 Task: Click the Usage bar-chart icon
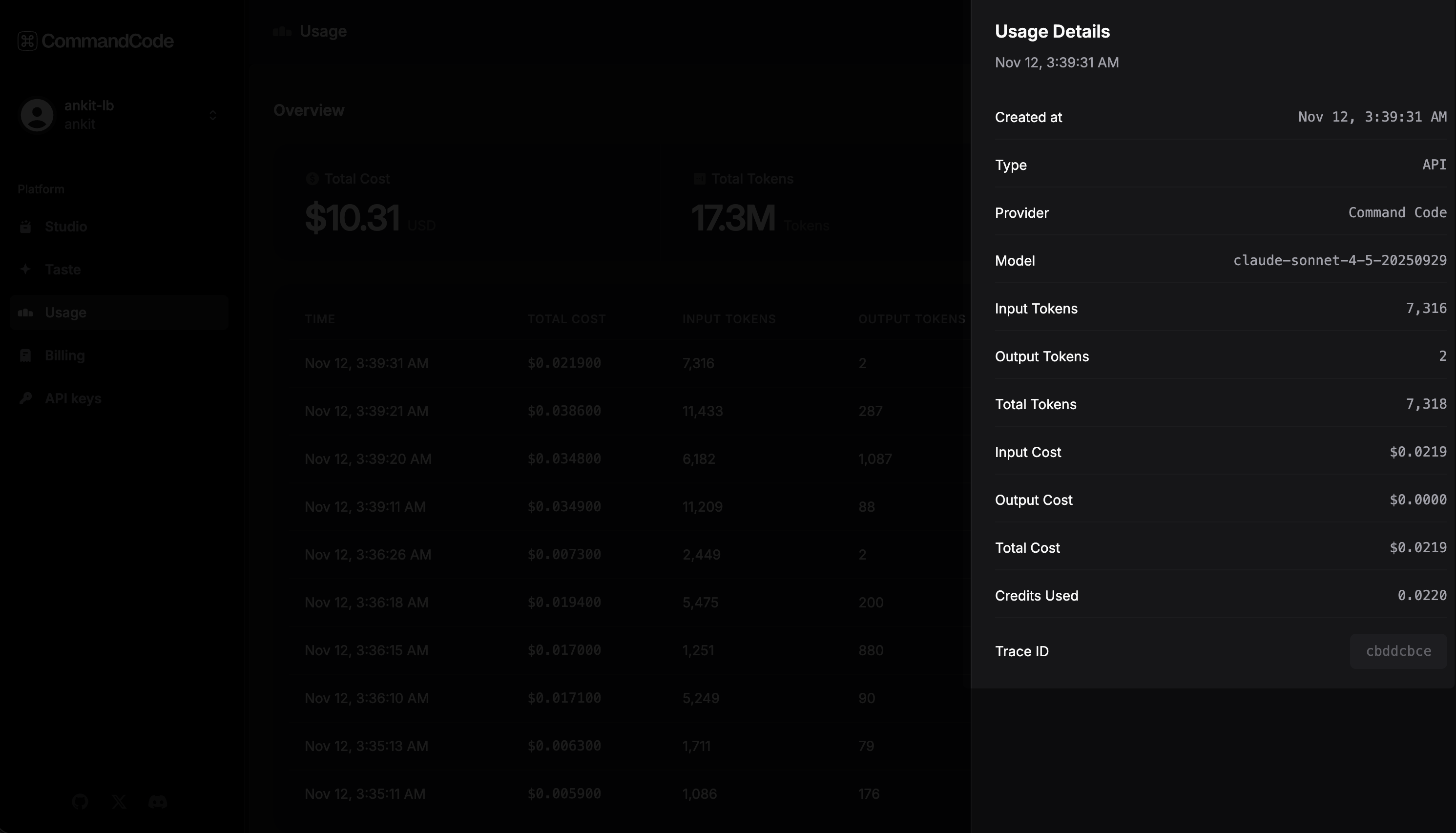pyautogui.click(x=26, y=312)
